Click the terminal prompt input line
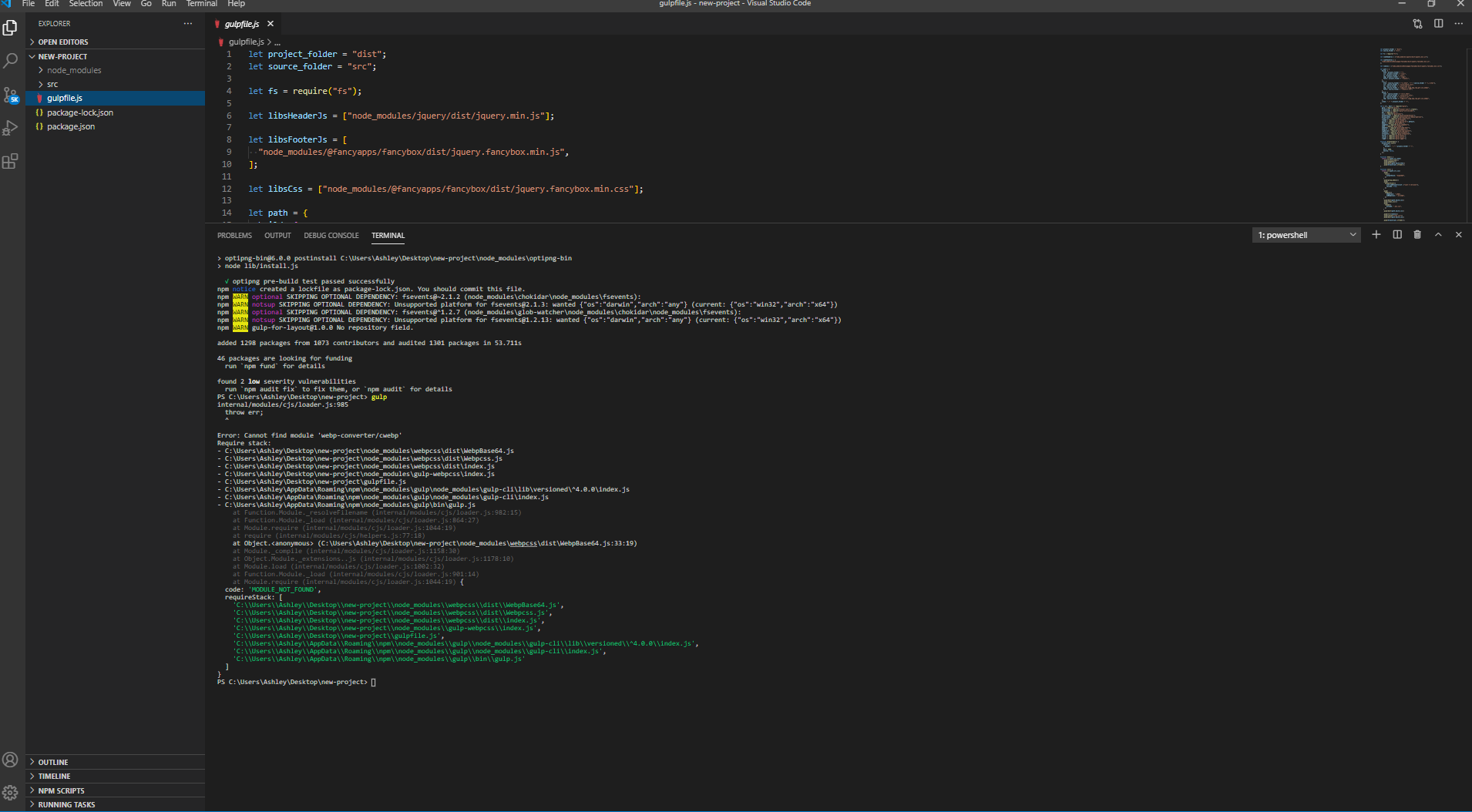The width and height of the screenshot is (1472, 812). click(x=297, y=682)
